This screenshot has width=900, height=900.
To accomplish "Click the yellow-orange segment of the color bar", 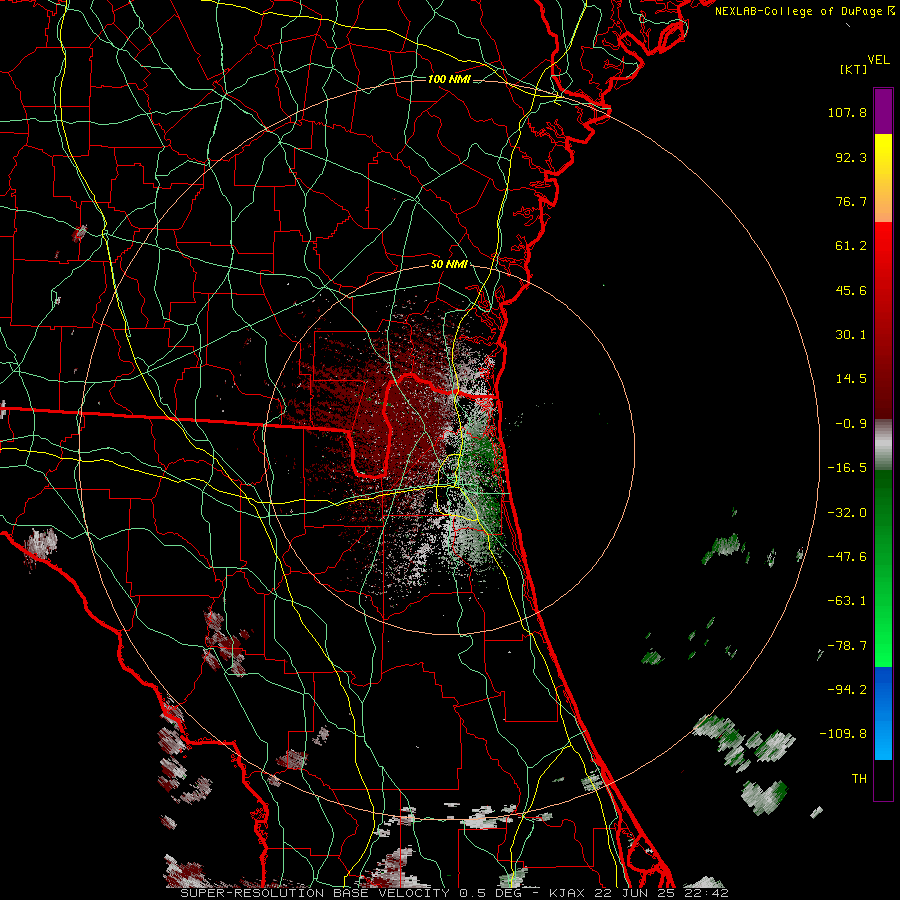I will (883, 178).
